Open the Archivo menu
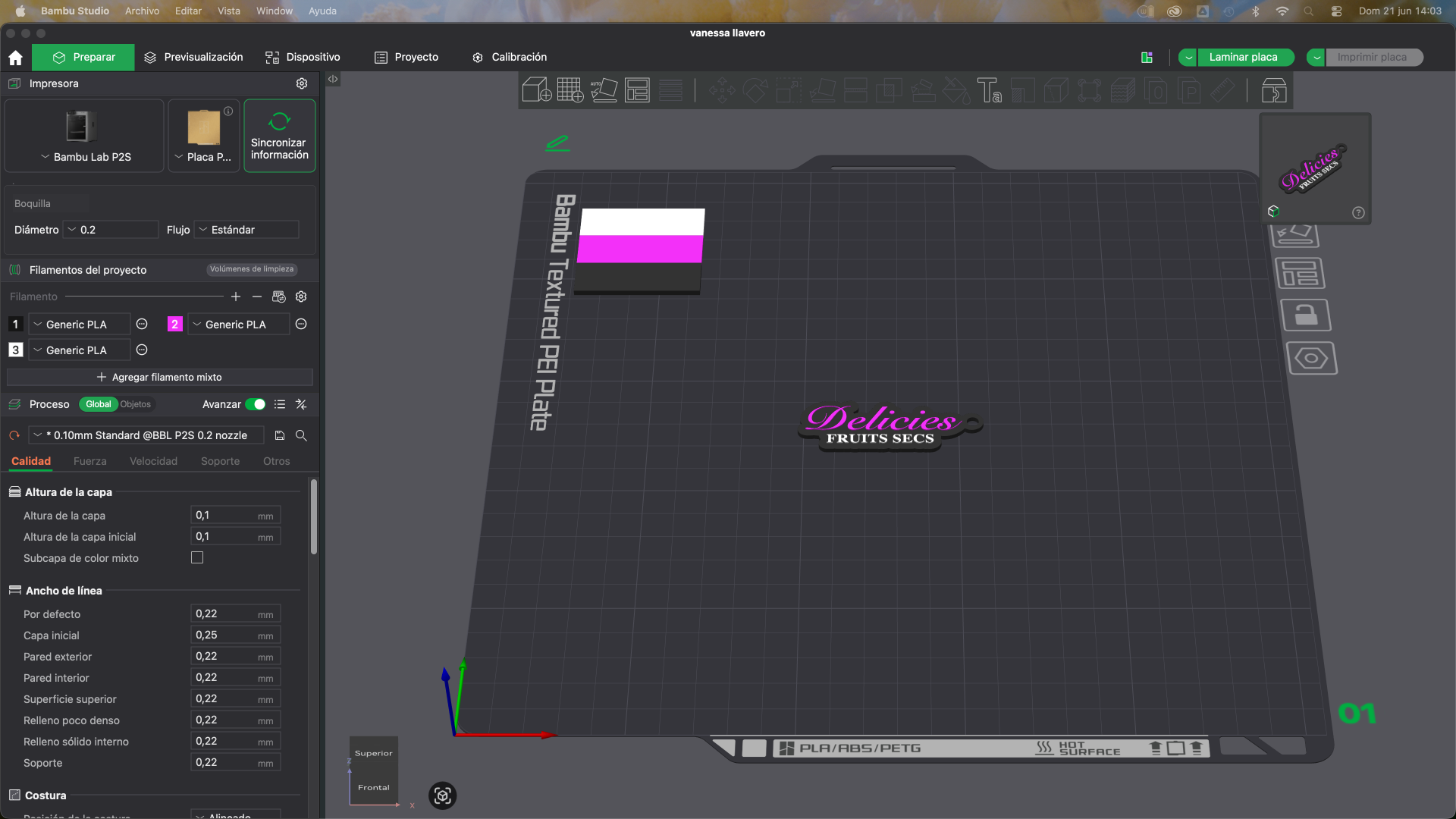This screenshot has width=1456, height=819. 142,11
